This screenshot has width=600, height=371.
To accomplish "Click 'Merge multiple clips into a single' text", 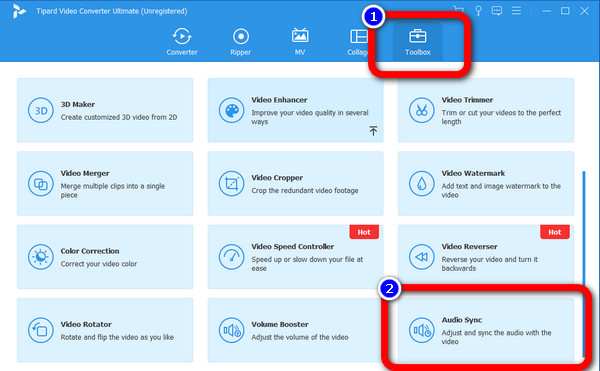I will pyautogui.click(x=112, y=186).
